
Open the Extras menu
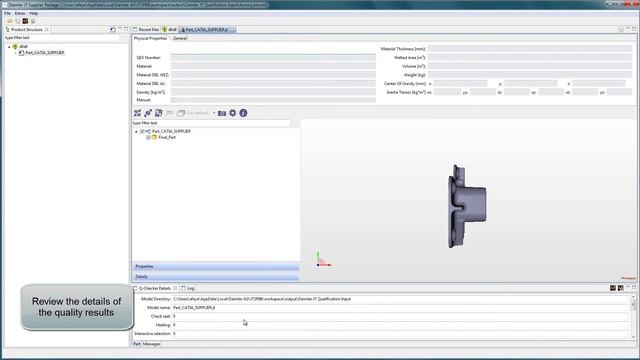(20, 13)
